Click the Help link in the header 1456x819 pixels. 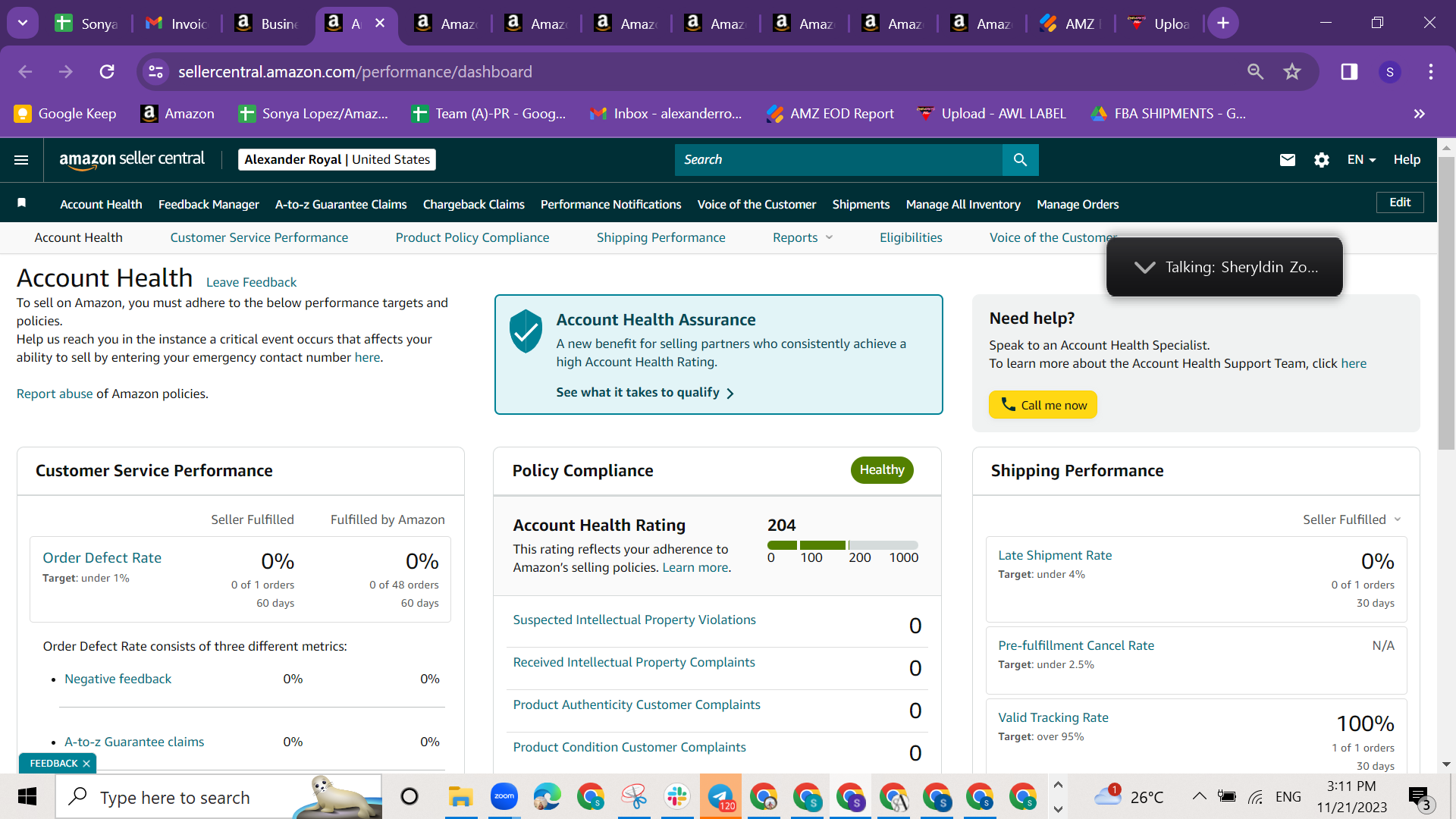pos(1407,159)
